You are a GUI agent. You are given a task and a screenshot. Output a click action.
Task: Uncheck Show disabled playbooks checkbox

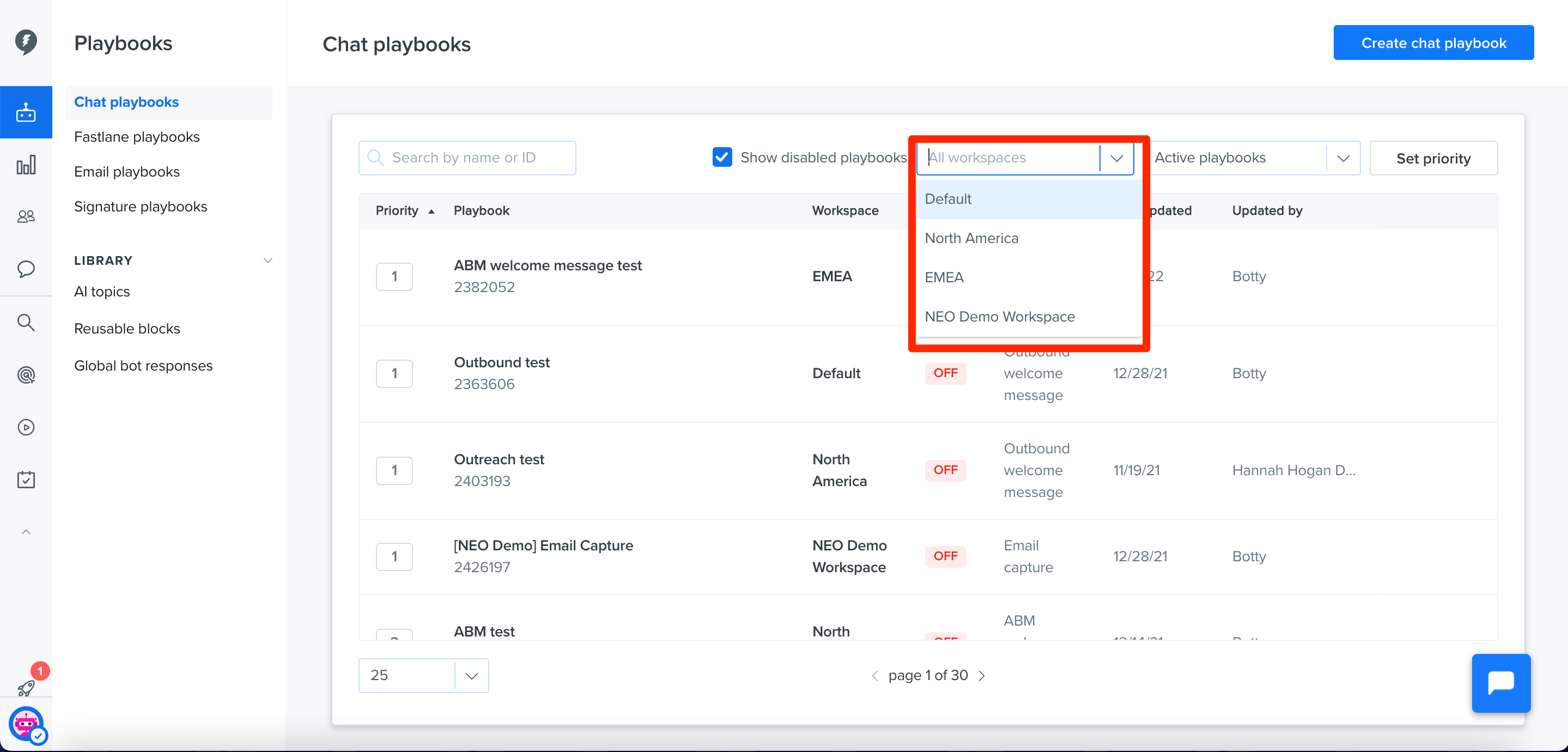[722, 157]
